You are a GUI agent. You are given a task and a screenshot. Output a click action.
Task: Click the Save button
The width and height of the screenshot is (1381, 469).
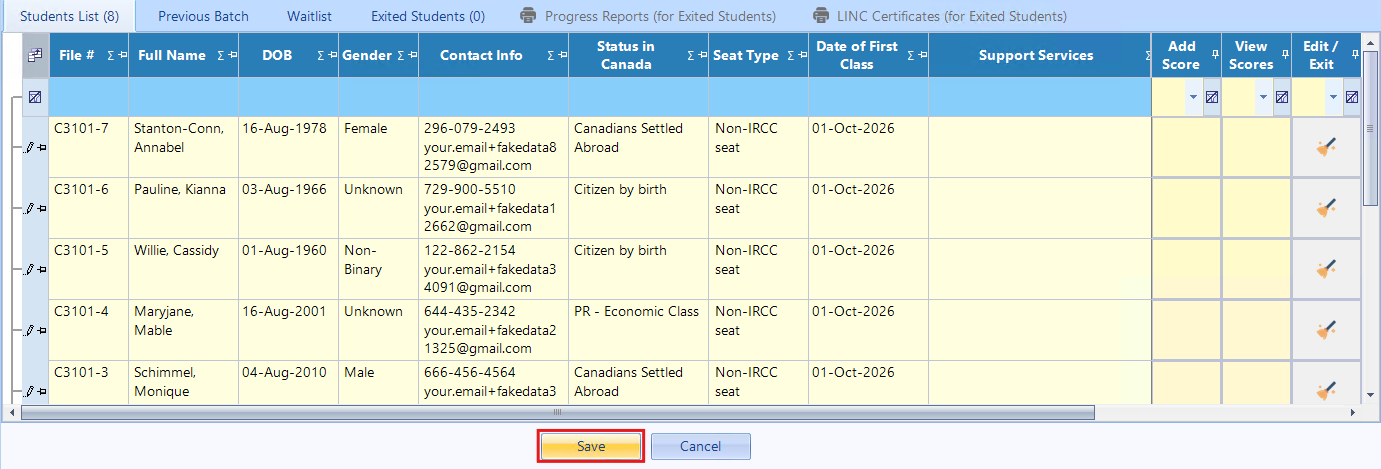591,447
